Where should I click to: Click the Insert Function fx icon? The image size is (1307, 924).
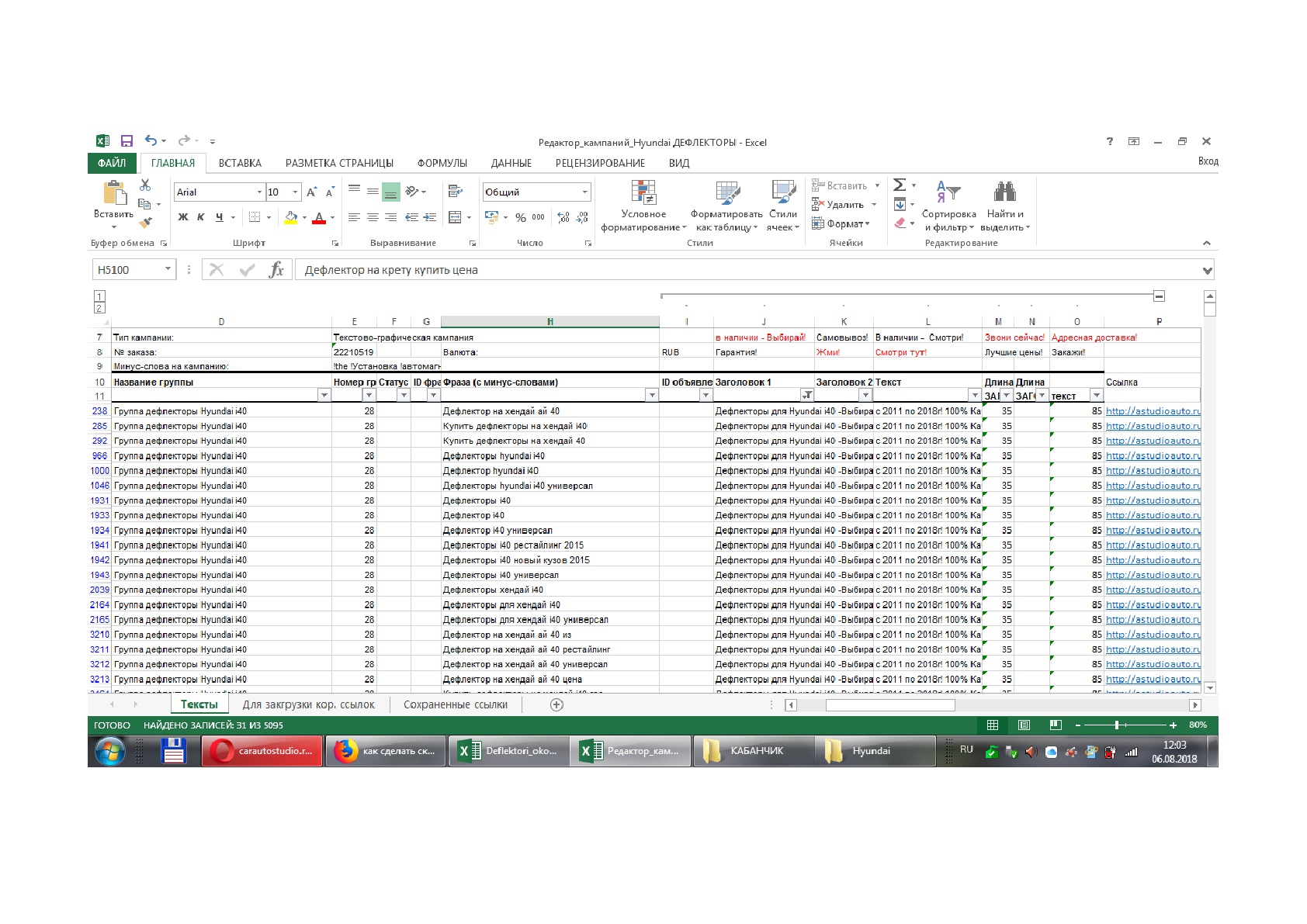click(x=276, y=270)
